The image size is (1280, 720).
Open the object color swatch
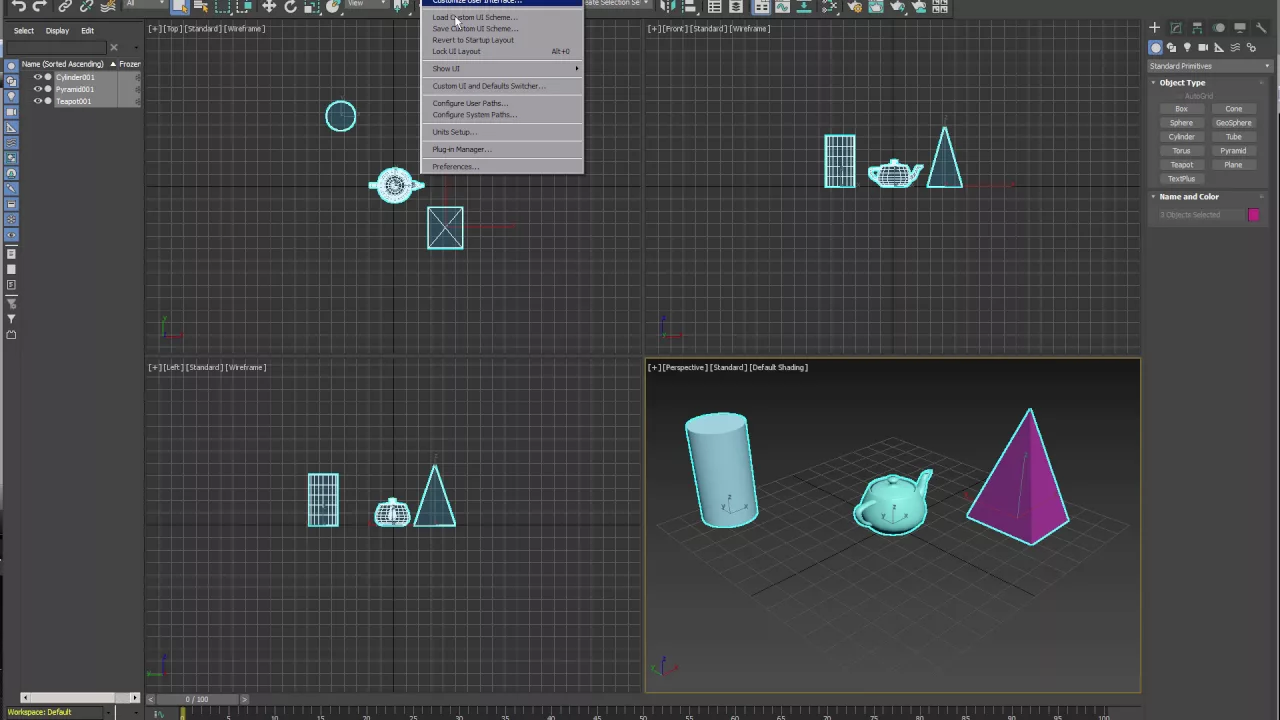(1253, 214)
